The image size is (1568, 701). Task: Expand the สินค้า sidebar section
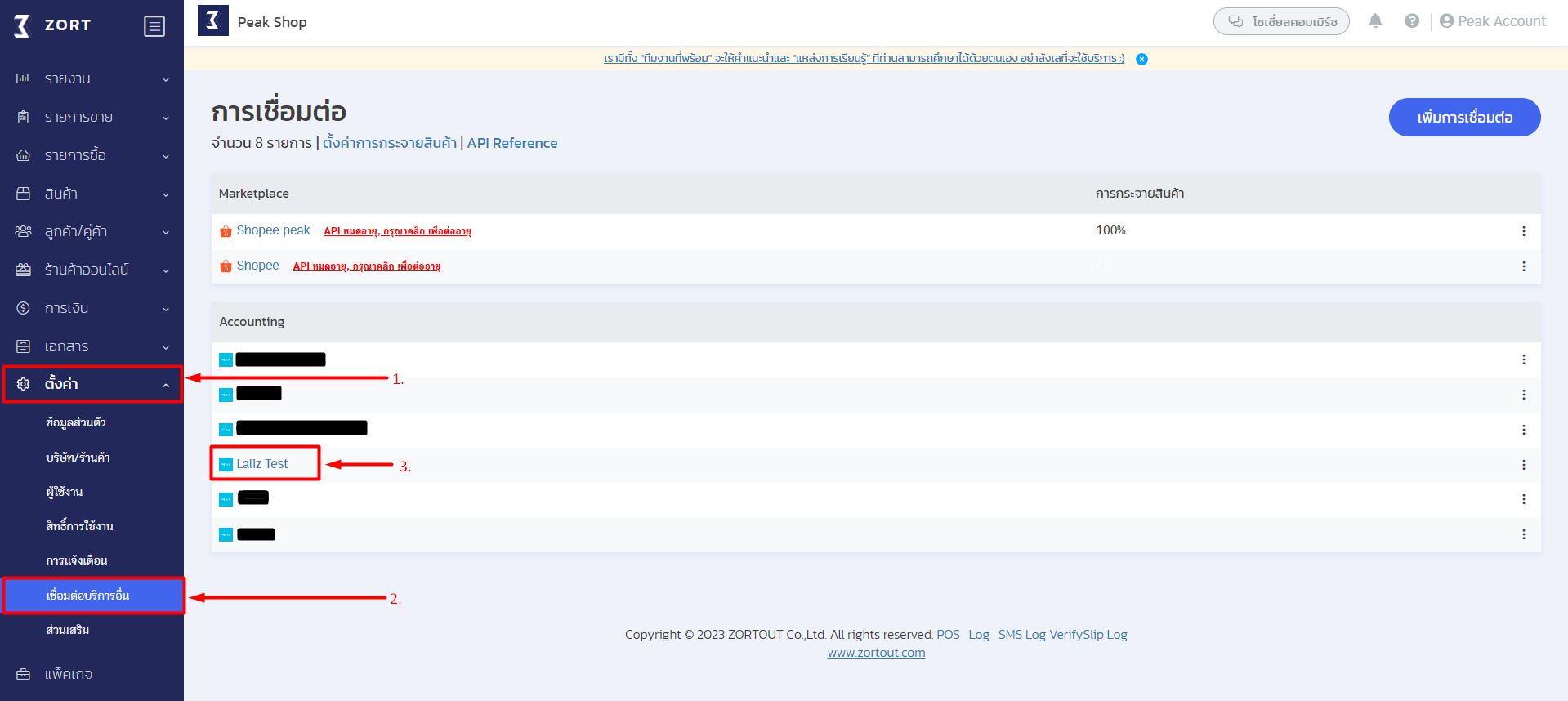(x=92, y=194)
